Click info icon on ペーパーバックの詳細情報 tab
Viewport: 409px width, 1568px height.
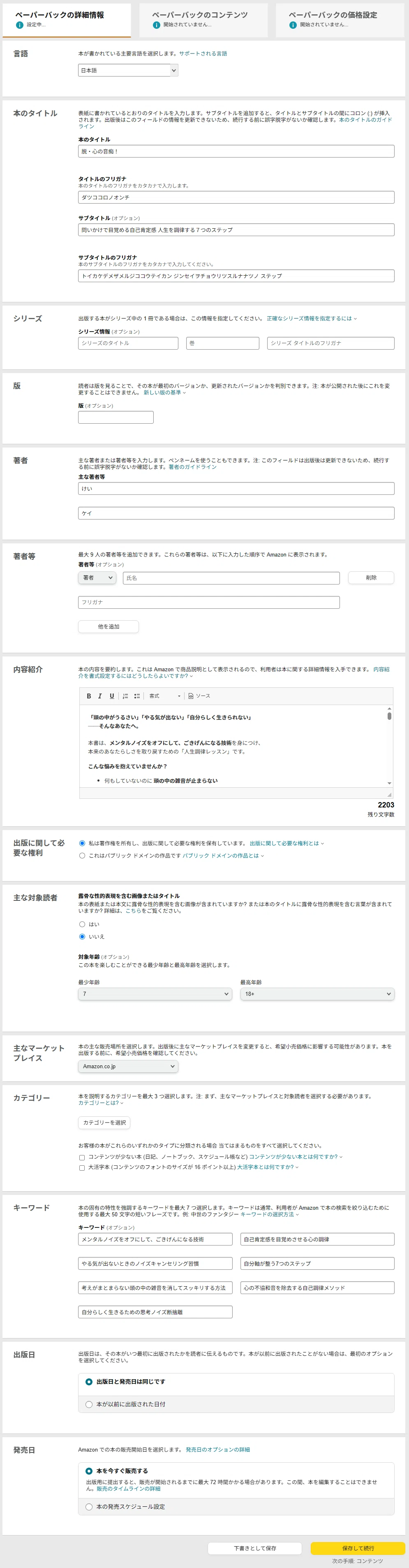pyautogui.click(x=19, y=25)
